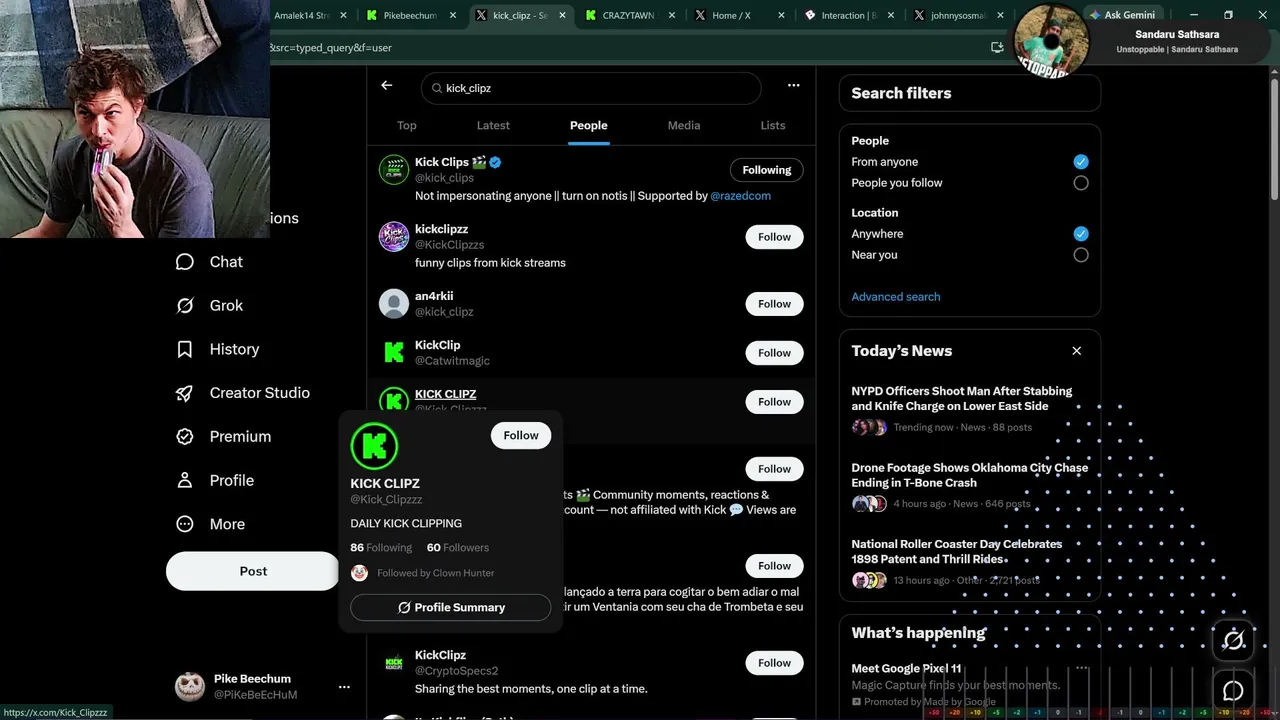Viewport: 1280px width, 720px height.
Task: Open options for Google Pixel 11 ad
Action: (x=1081, y=668)
